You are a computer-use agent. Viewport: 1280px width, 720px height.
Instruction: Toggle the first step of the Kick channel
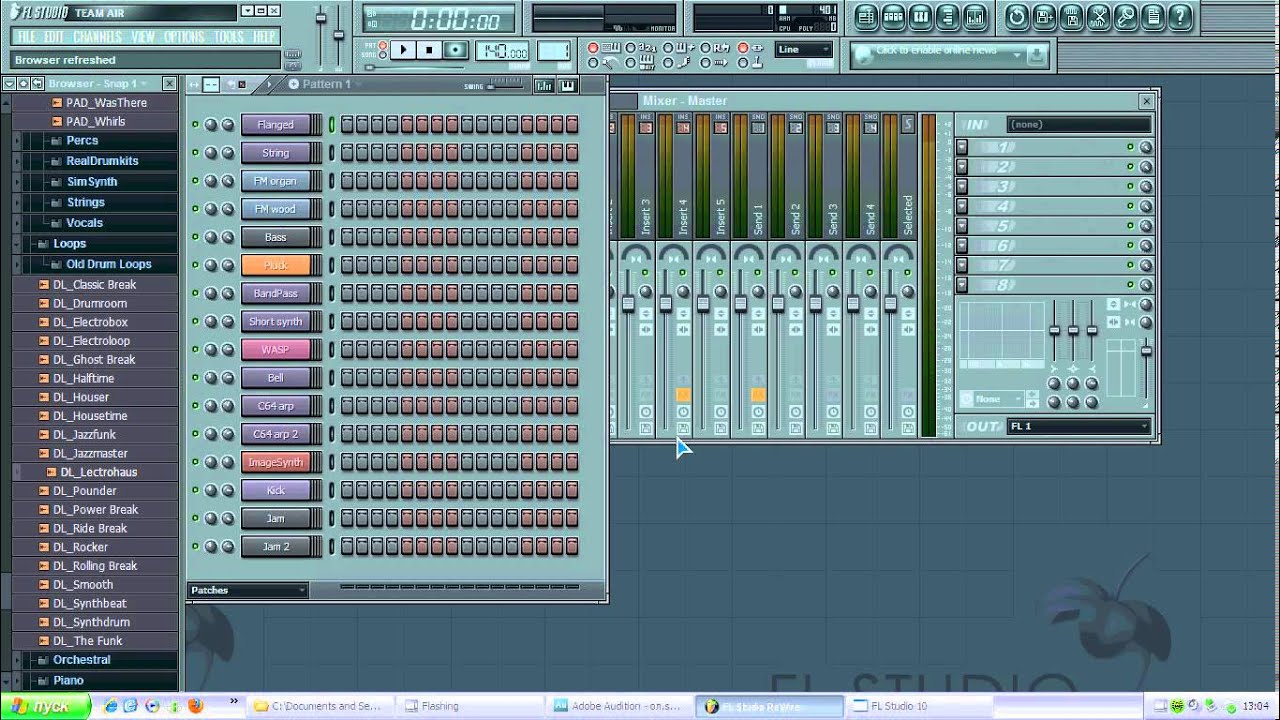[347, 490]
